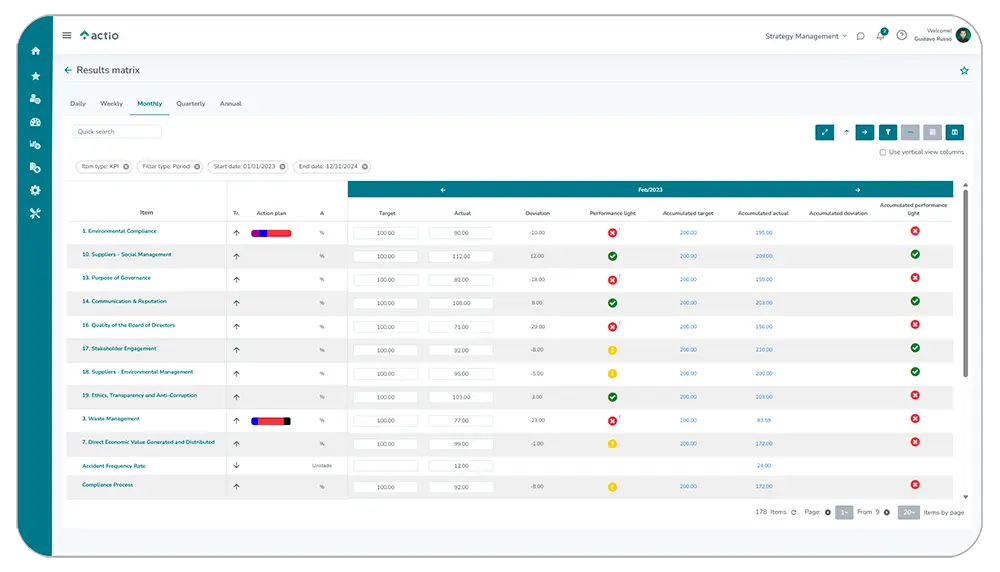
Task: Click the Quick search input field
Action: 117,132
